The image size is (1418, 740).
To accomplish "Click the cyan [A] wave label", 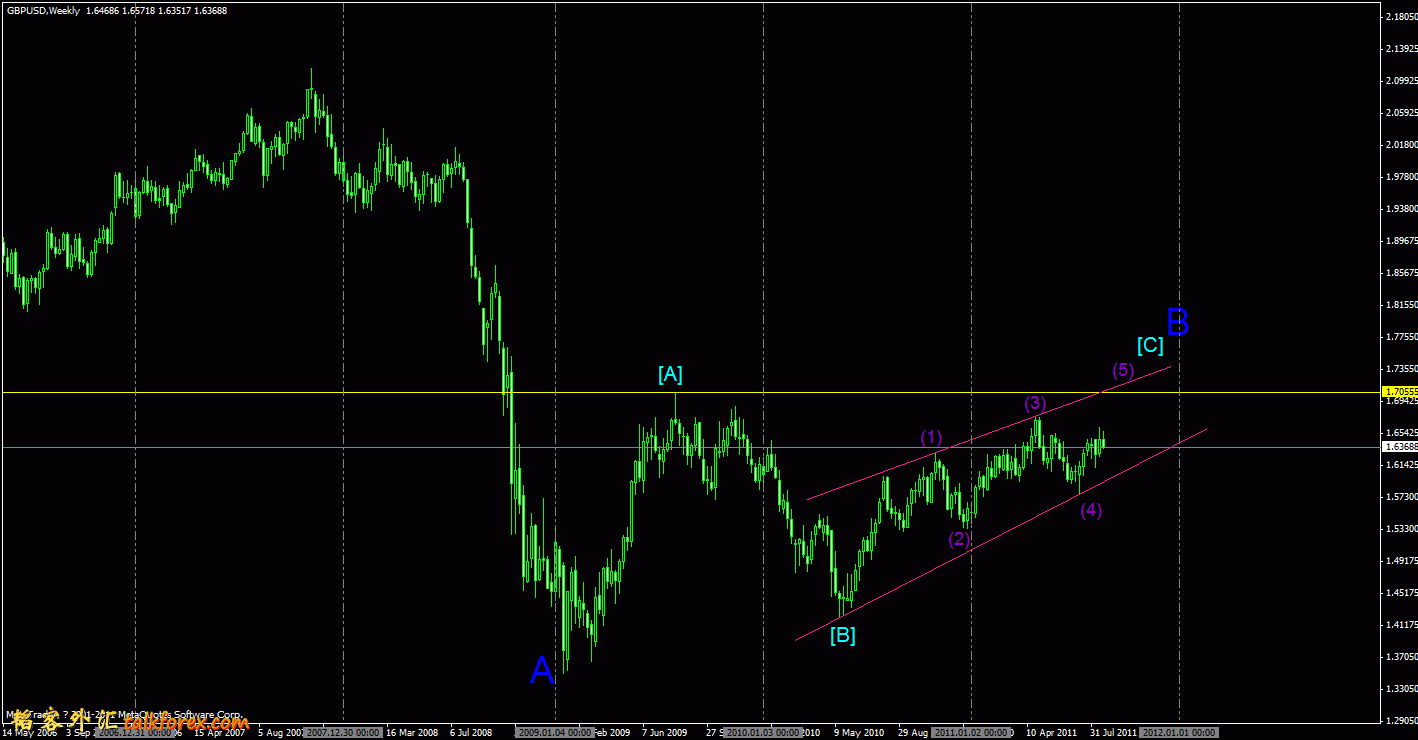I will point(670,375).
